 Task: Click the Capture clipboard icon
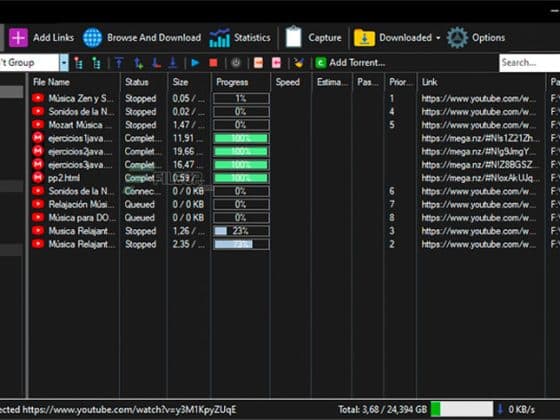[x=294, y=37]
